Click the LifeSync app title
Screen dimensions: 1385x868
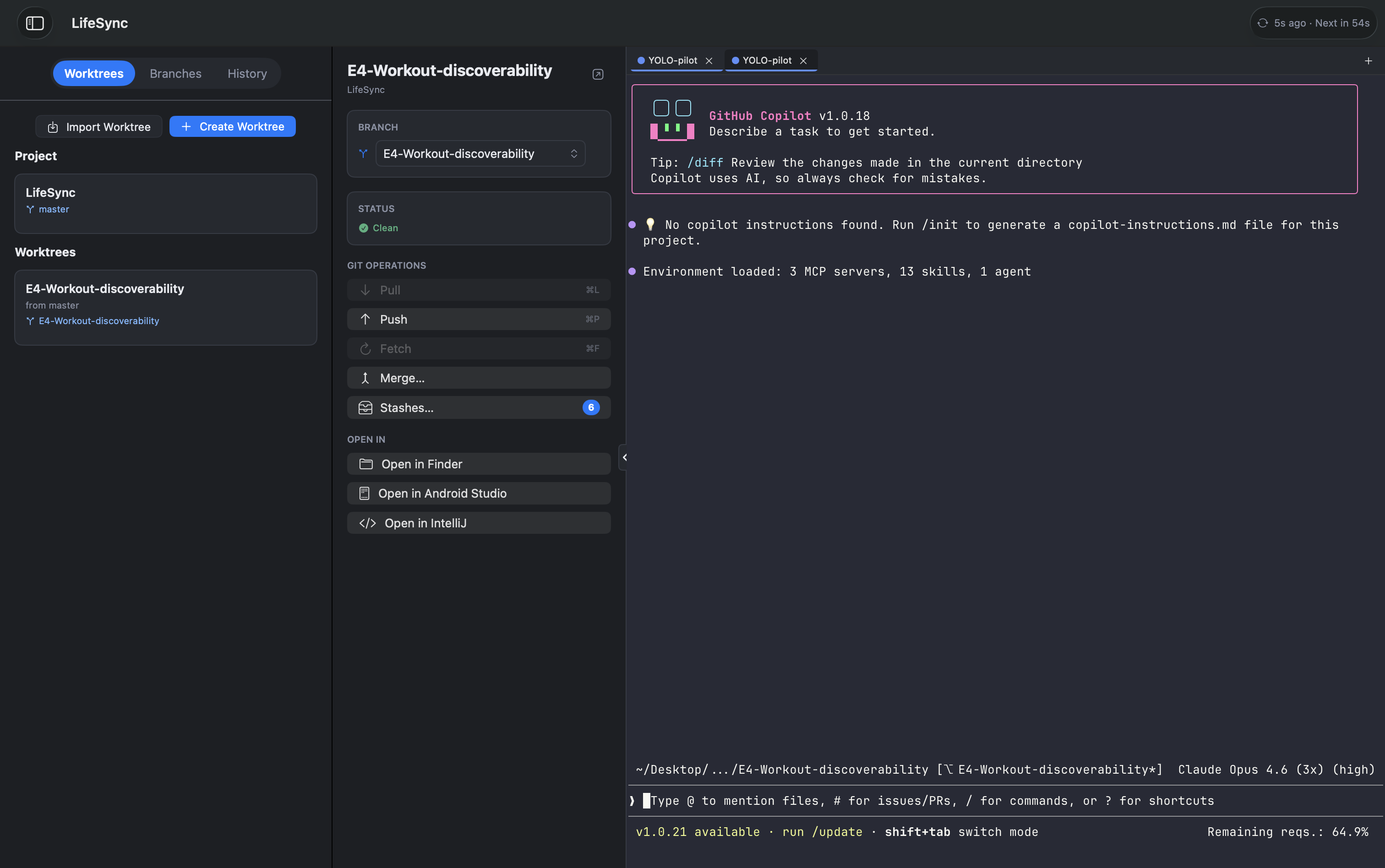coord(100,23)
